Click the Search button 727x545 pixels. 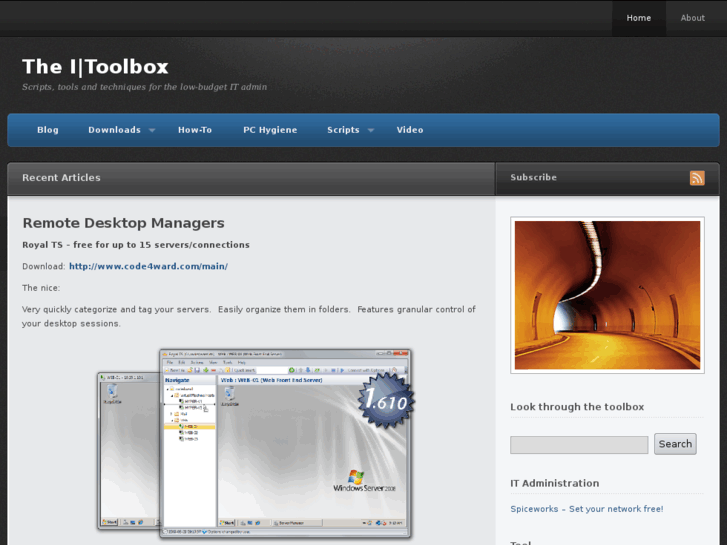click(675, 444)
